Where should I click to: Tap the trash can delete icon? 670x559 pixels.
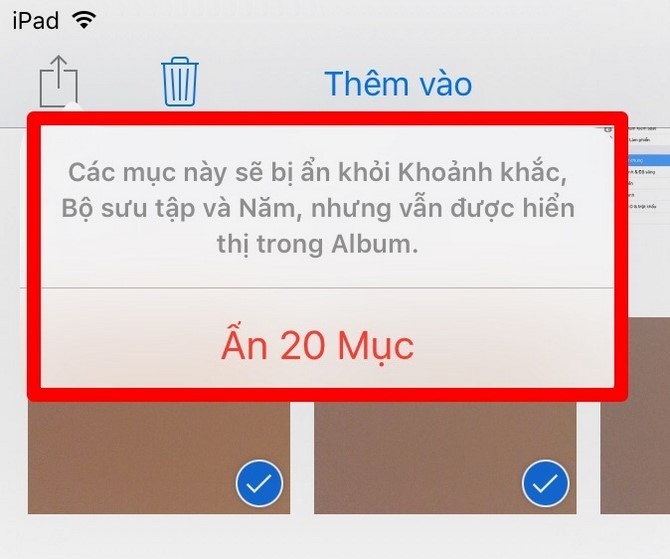180,82
